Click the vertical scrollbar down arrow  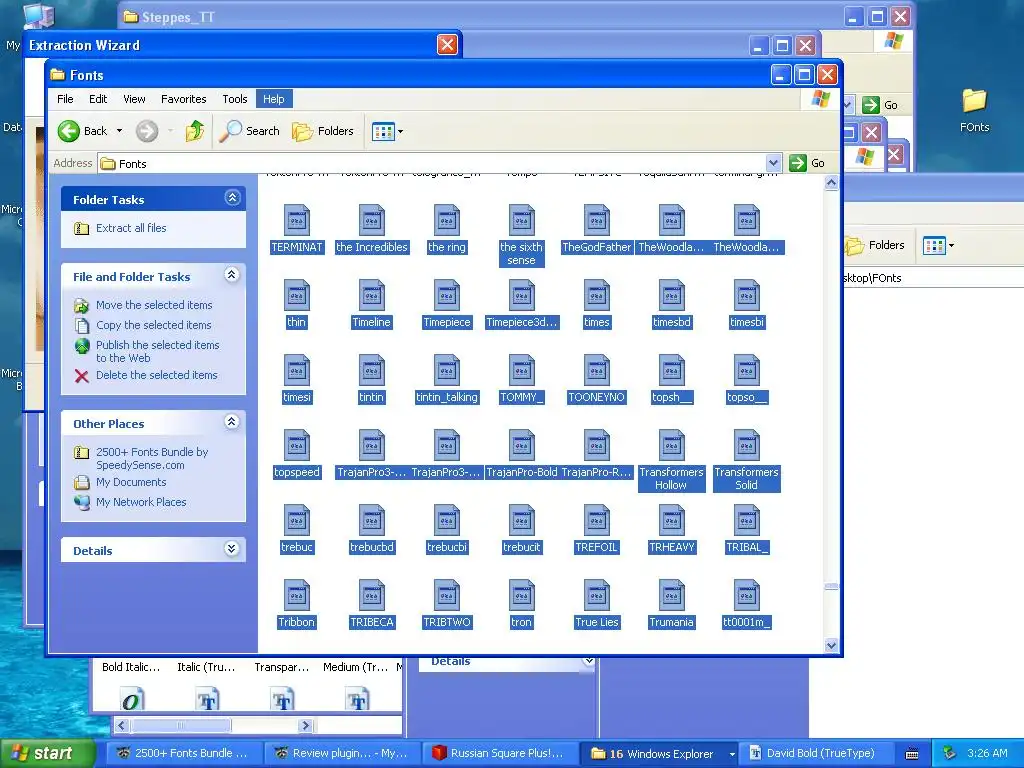(x=831, y=645)
